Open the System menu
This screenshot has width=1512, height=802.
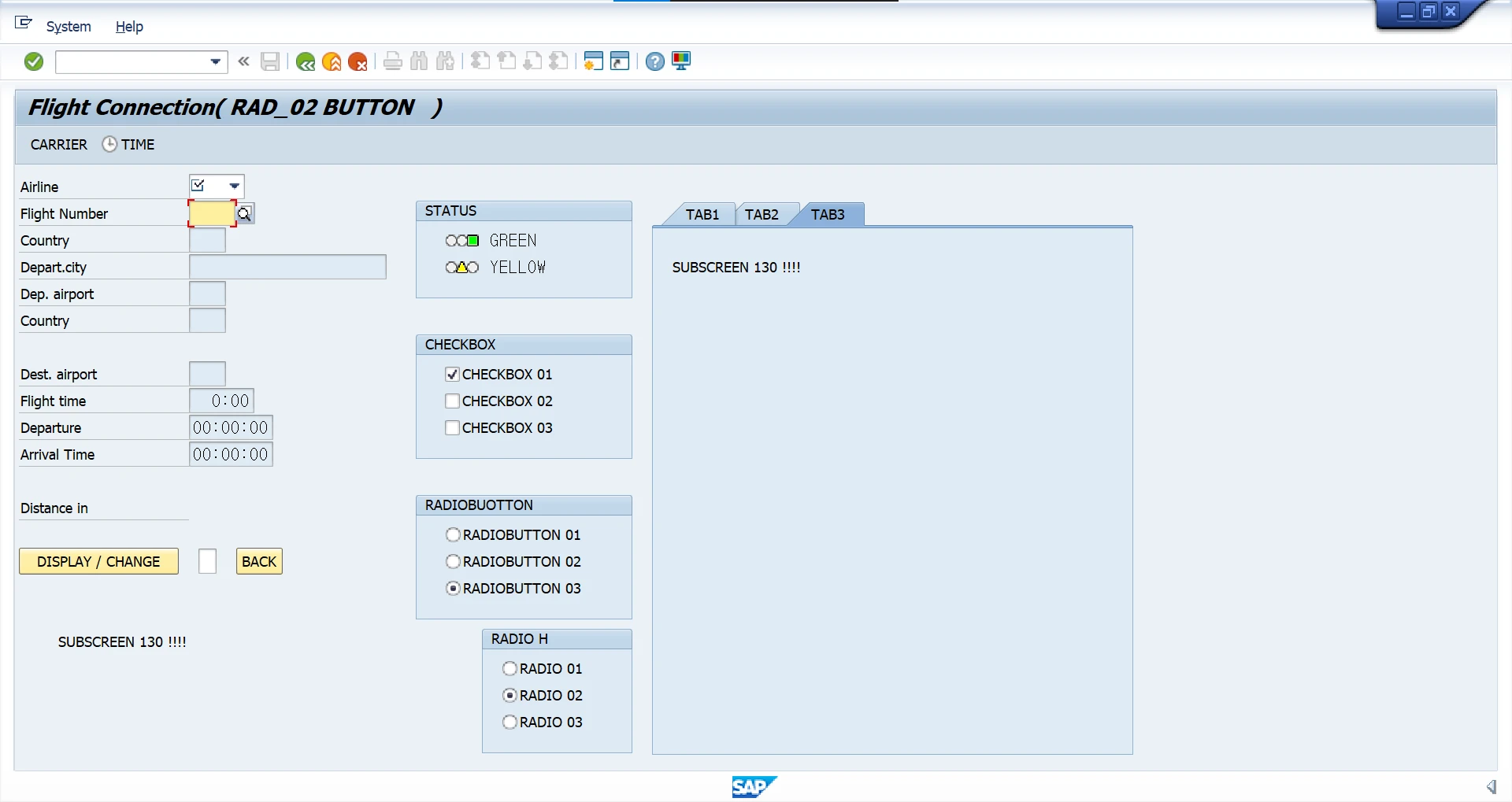coord(69,27)
